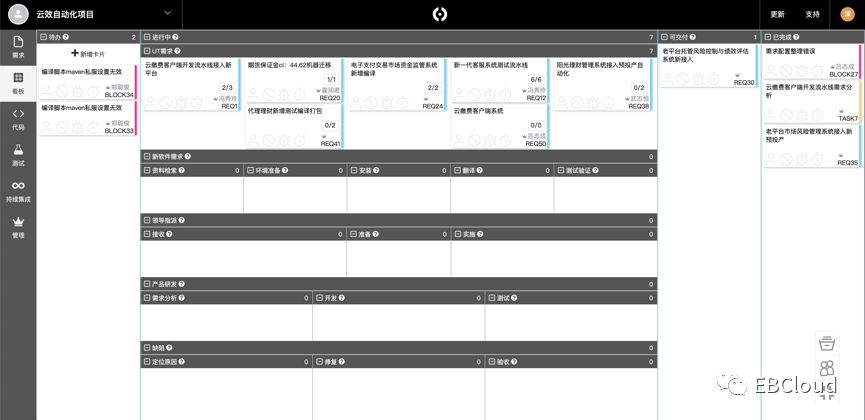Viewport: 865px width, 420px height.
Task: Collapse the 待办 column
Action: pos(42,37)
